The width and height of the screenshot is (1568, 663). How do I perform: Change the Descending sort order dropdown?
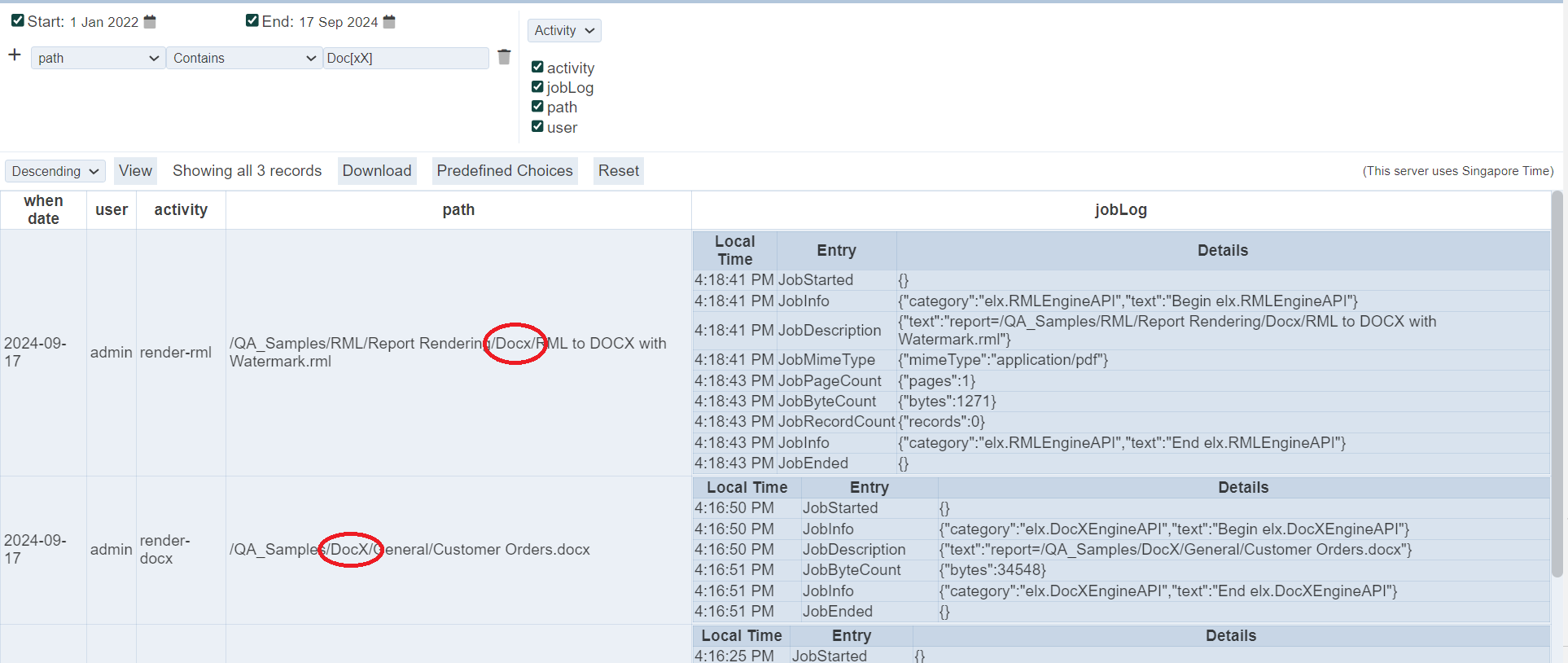click(55, 171)
